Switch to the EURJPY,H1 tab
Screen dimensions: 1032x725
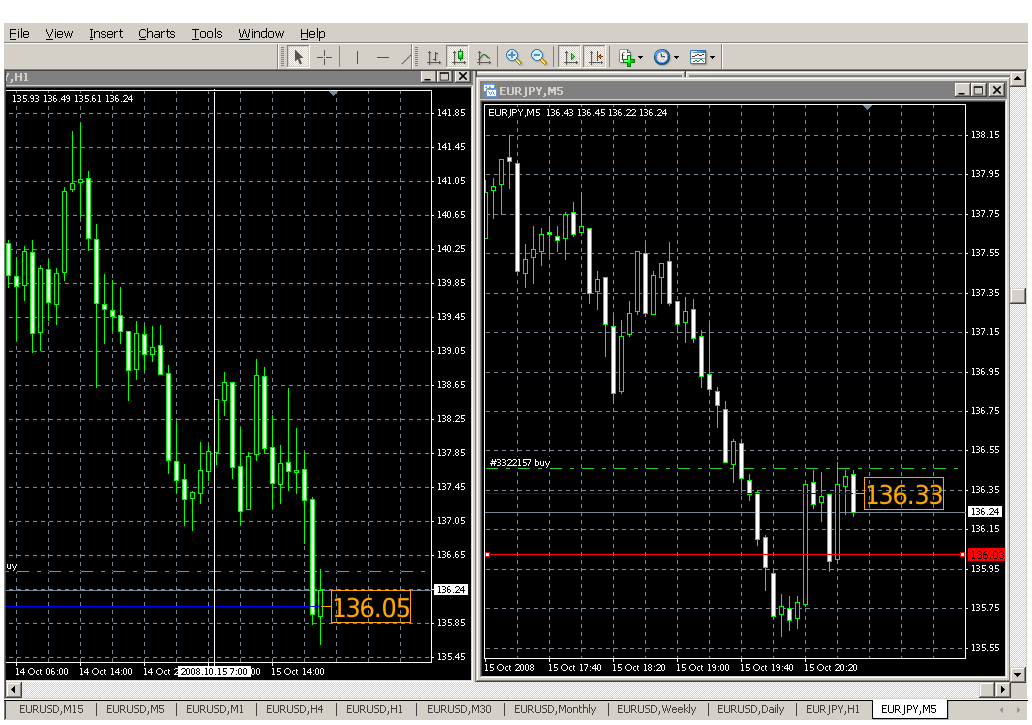click(832, 709)
